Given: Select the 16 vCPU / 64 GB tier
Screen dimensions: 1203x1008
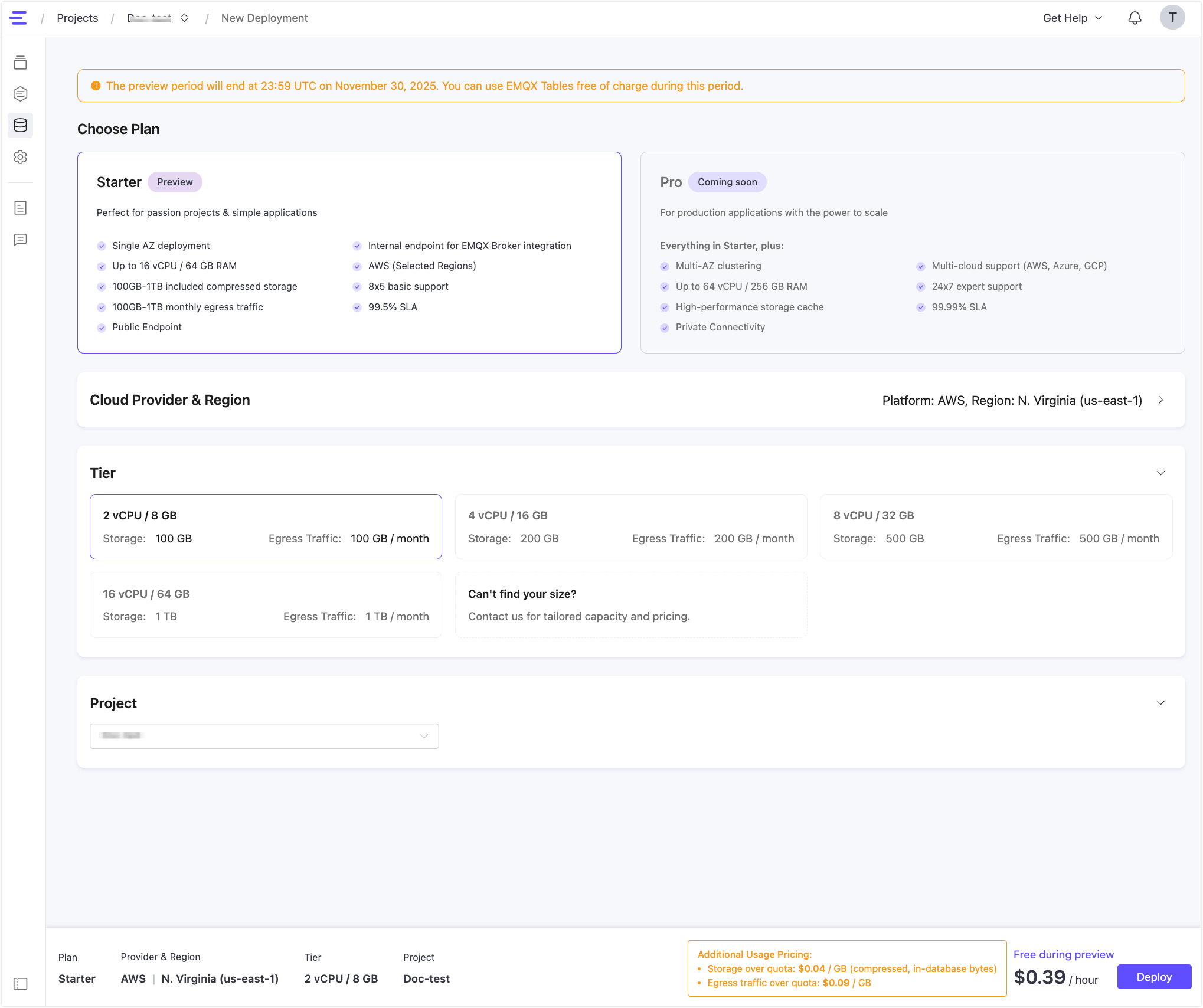Looking at the screenshot, I should 266,604.
